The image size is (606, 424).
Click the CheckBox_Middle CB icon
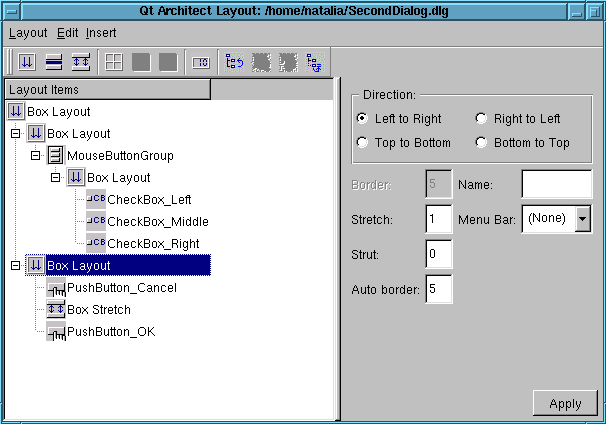click(96, 221)
